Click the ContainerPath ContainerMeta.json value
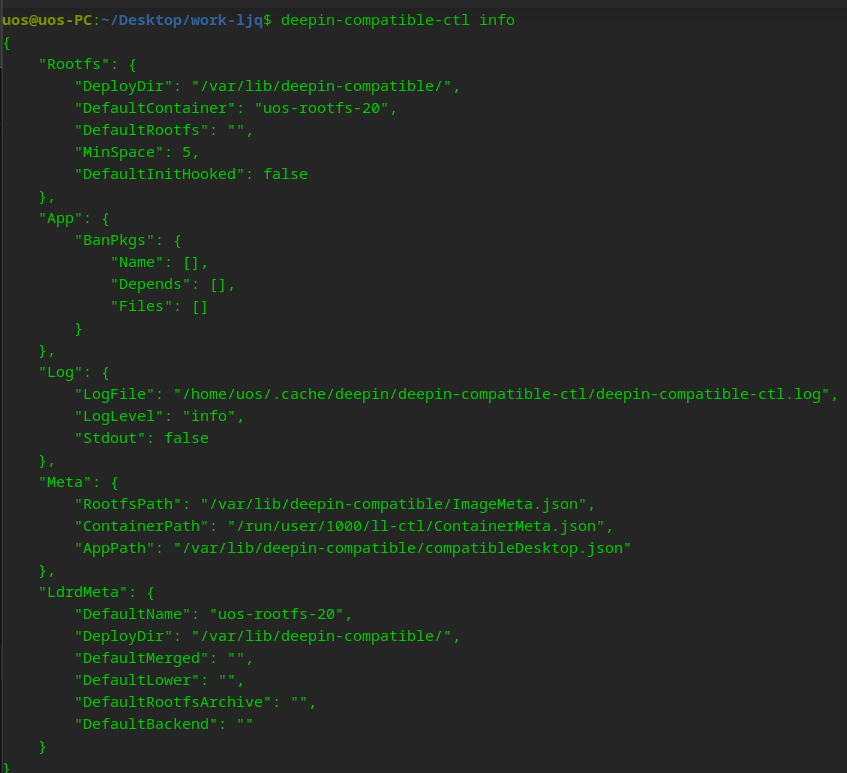This screenshot has width=847, height=773. pyautogui.click(x=416, y=526)
